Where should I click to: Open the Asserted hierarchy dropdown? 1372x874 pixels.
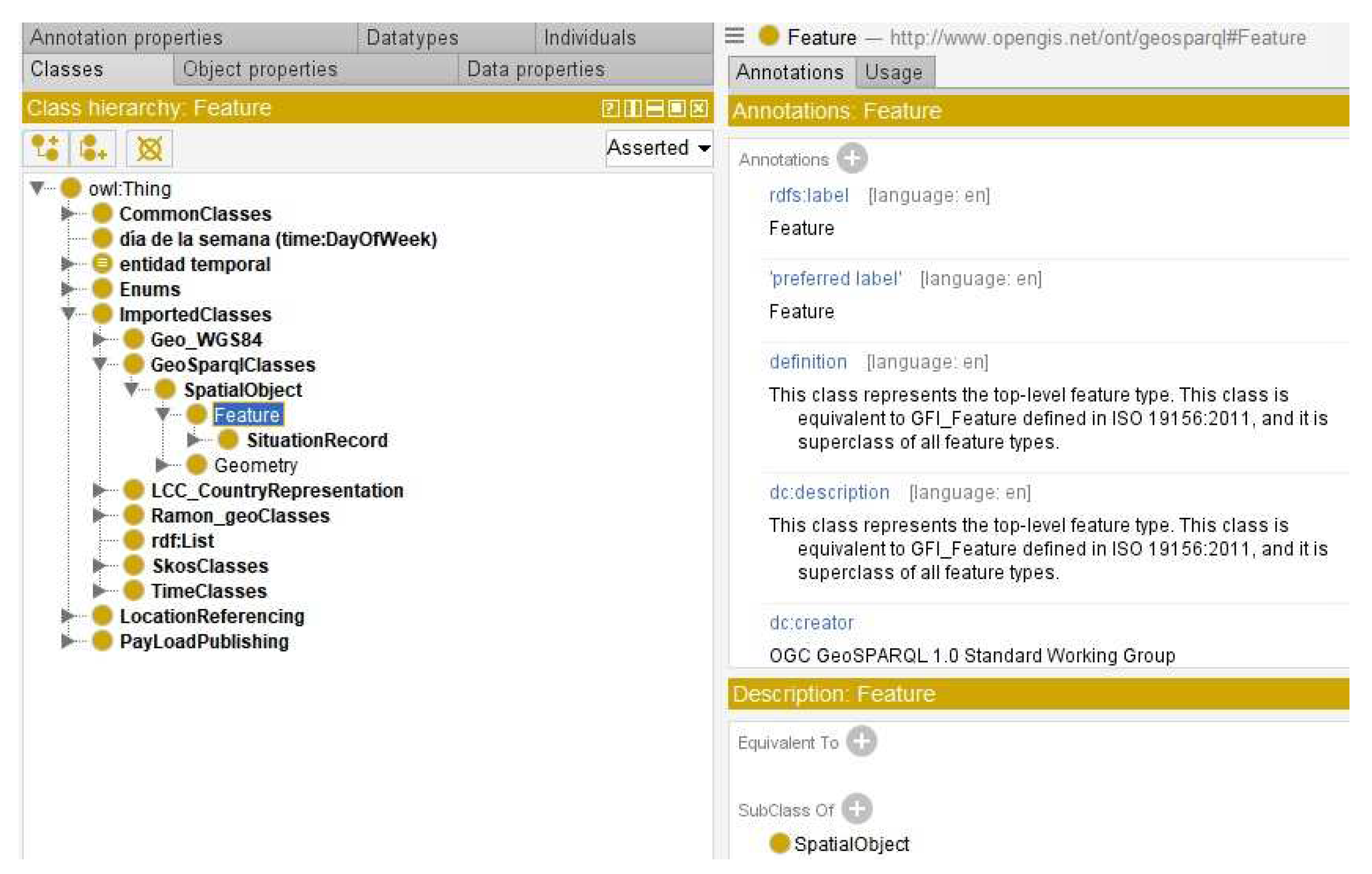pyautogui.click(x=659, y=148)
